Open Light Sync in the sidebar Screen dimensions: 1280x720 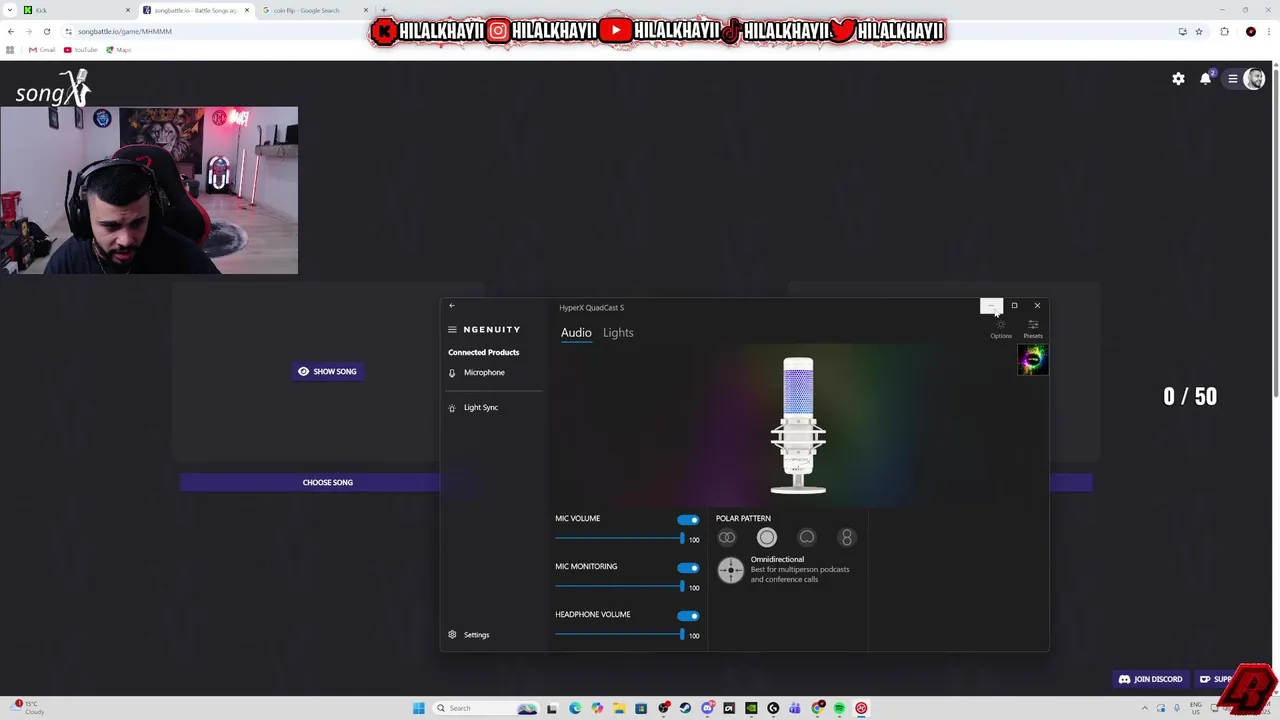click(x=481, y=408)
